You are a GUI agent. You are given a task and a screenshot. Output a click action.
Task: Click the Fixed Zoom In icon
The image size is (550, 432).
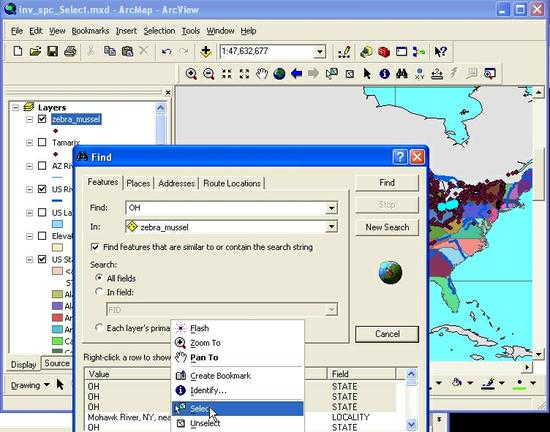point(227,74)
